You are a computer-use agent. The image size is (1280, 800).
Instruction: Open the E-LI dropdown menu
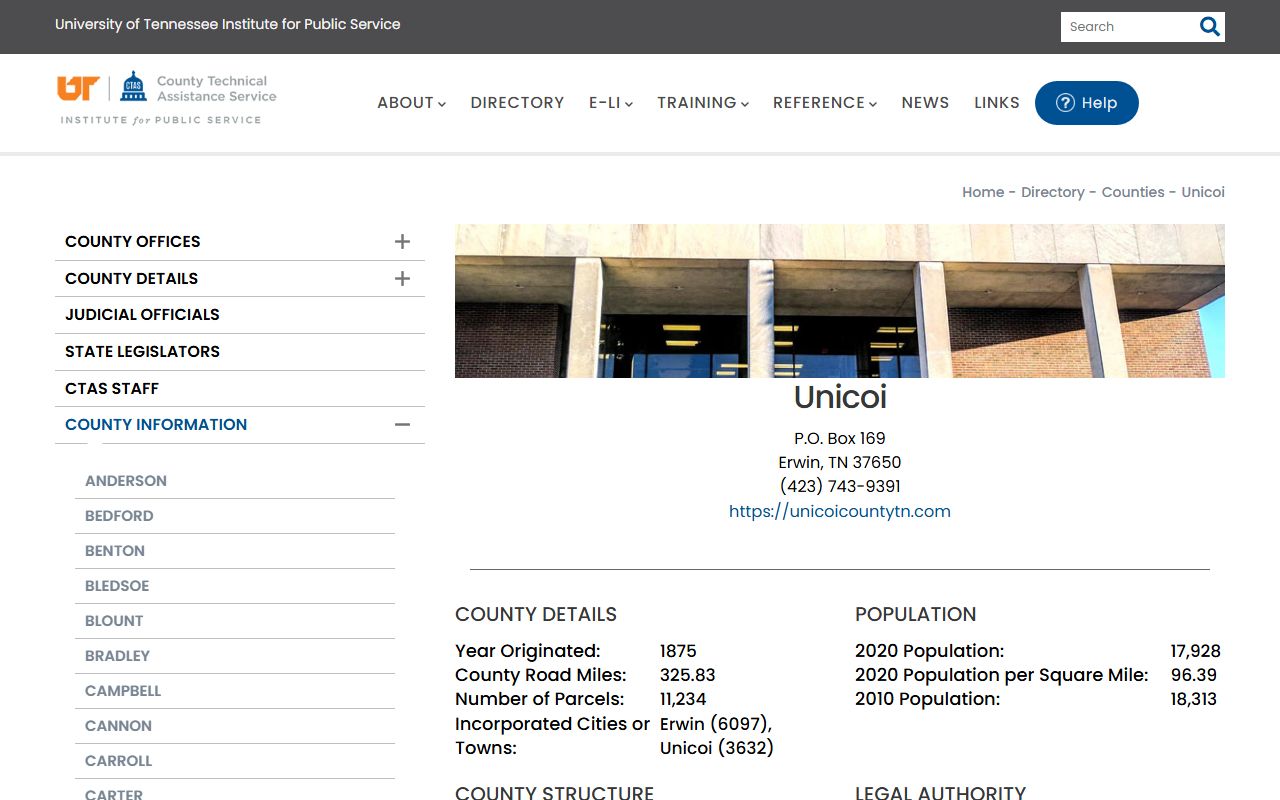click(610, 103)
